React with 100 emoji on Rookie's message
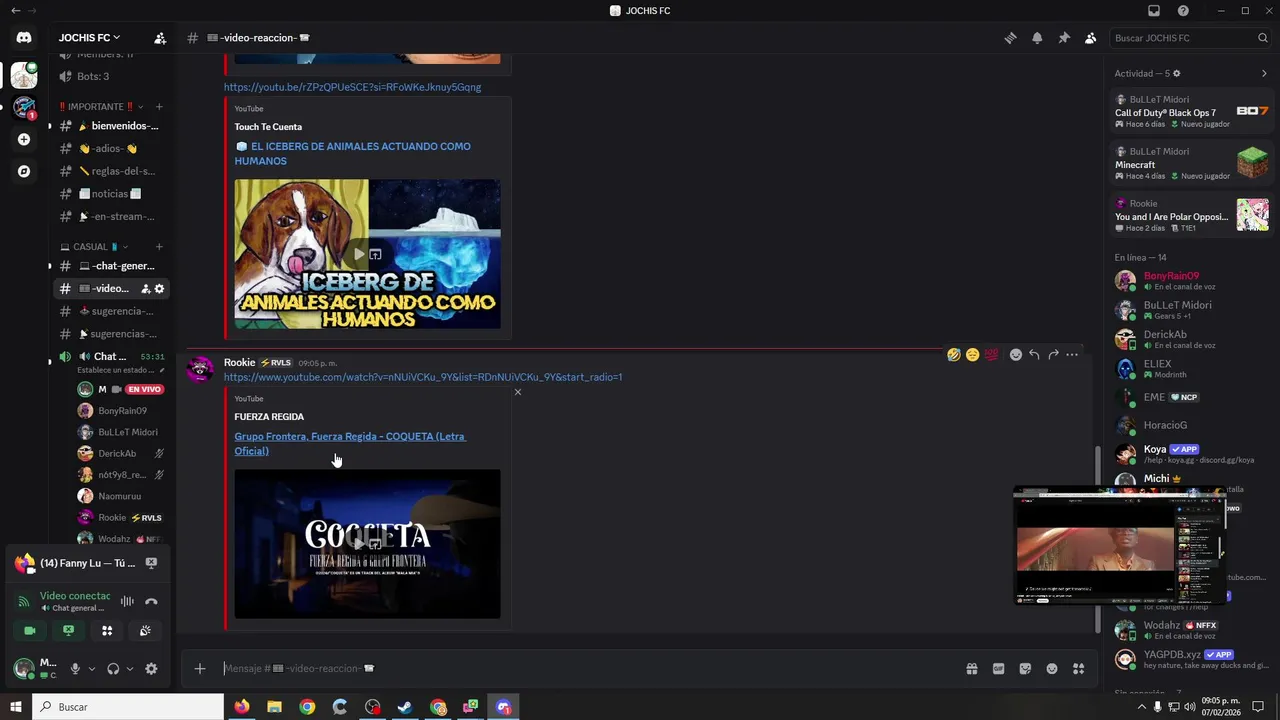 (991, 355)
